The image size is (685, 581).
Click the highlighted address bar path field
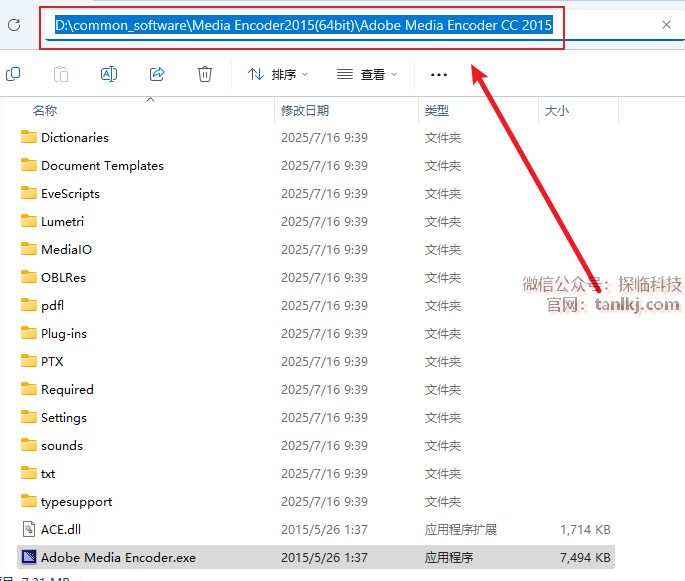pos(303,26)
